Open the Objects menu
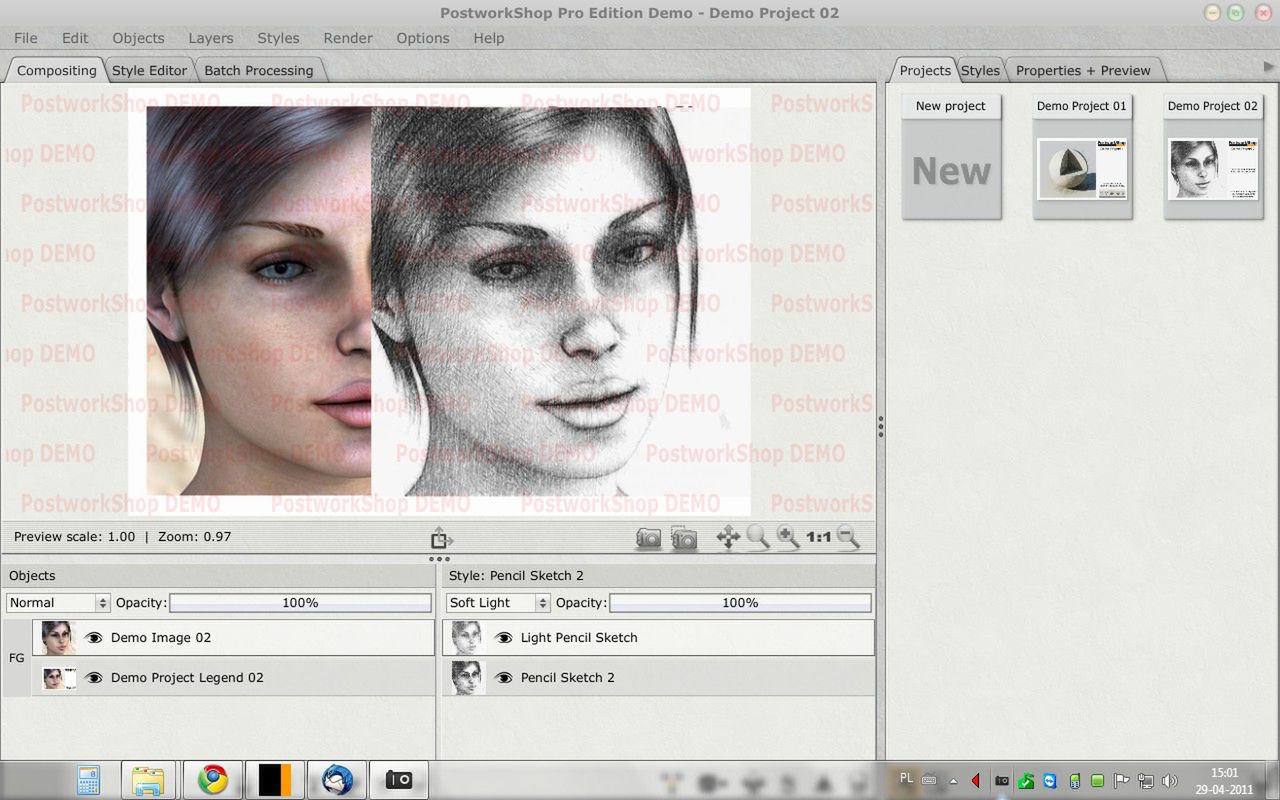Viewport: 1280px width, 800px height. pyautogui.click(x=138, y=38)
